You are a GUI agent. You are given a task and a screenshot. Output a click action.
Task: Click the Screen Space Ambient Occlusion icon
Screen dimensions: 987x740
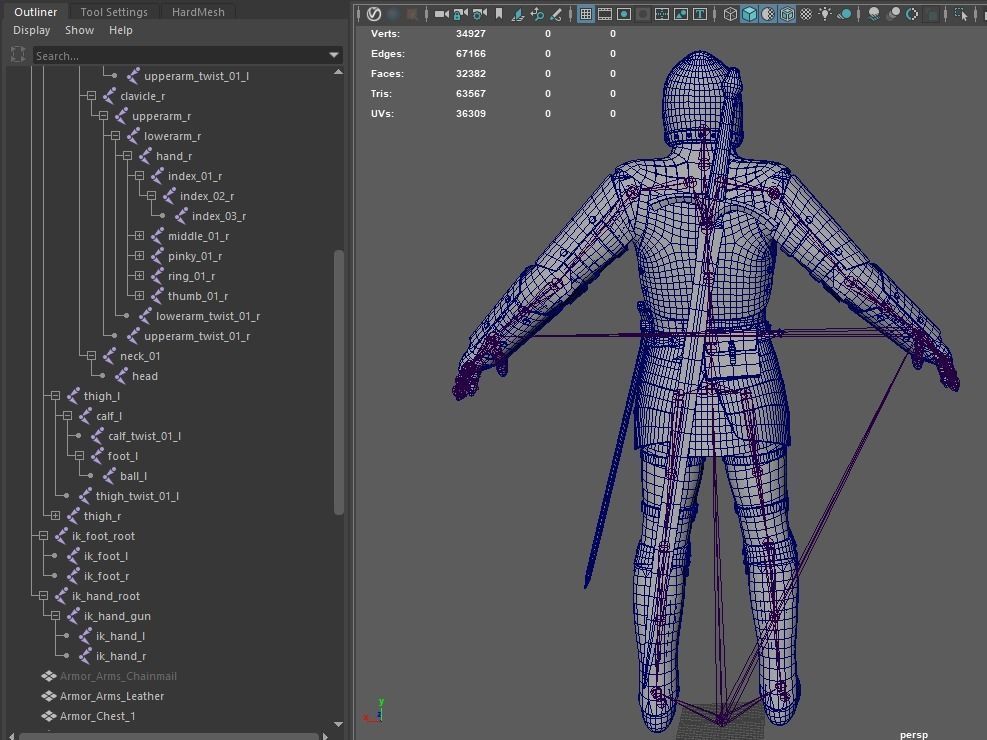pyautogui.click(x=874, y=14)
